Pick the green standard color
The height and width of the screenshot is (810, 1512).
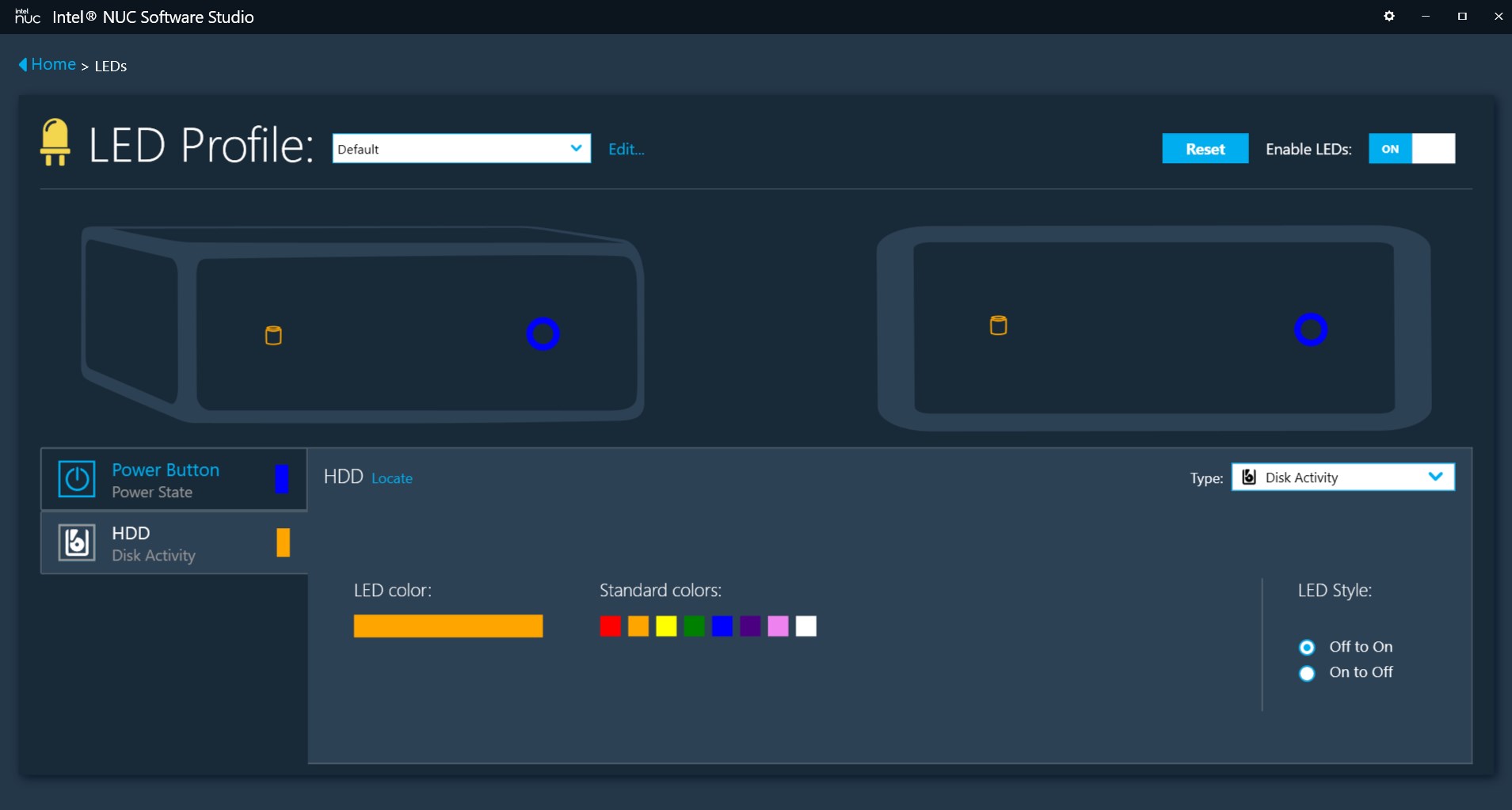pos(695,626)
